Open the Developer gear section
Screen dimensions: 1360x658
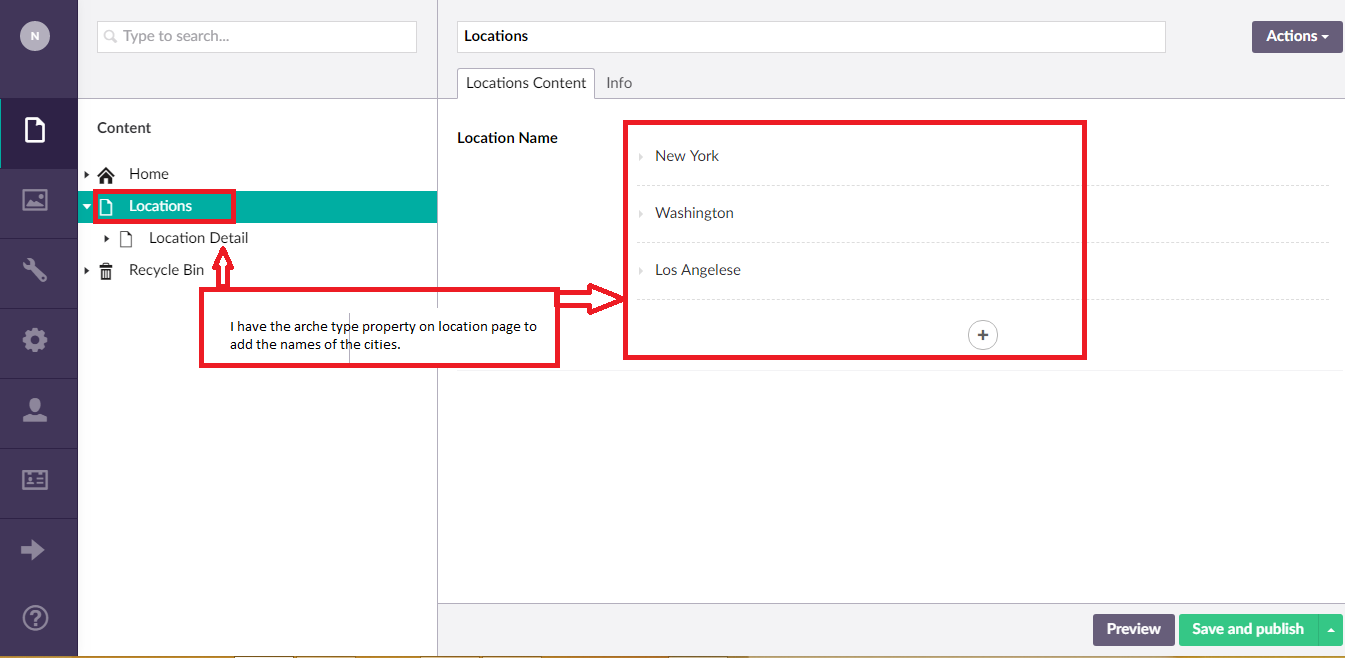[x=35, y=340]
